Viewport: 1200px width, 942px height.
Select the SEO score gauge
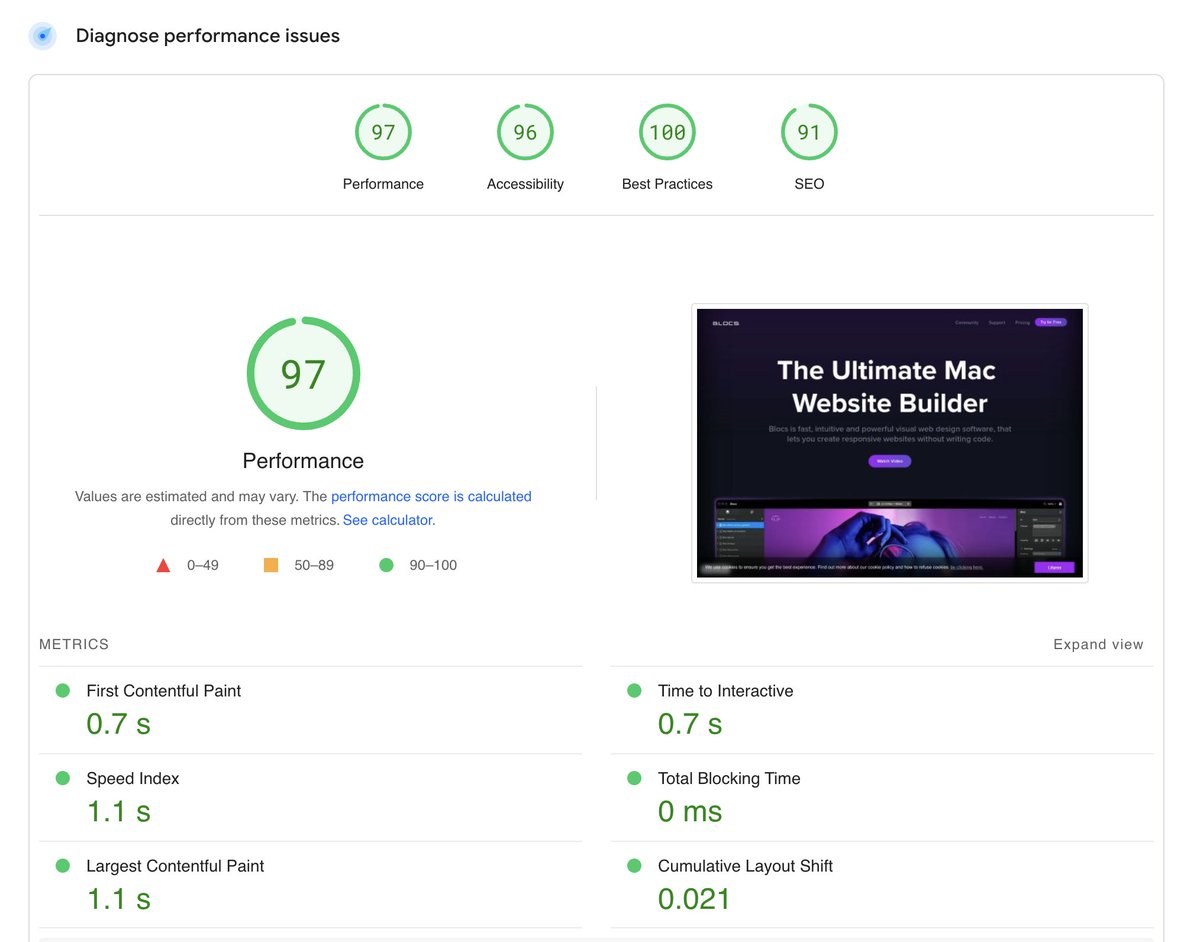click(x=809, y=131)
